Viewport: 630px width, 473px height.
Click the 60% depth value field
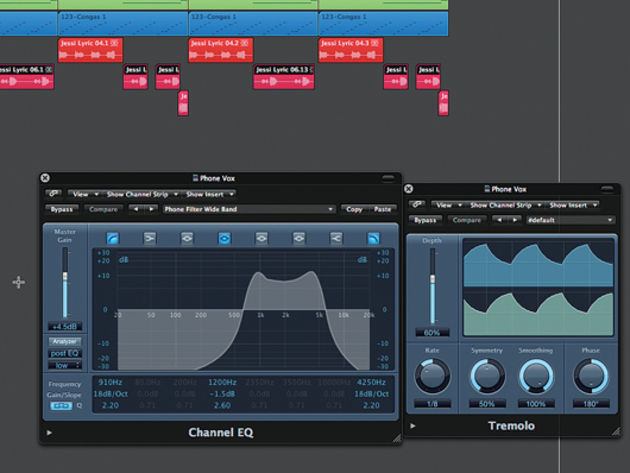click(x=432, y=333)
